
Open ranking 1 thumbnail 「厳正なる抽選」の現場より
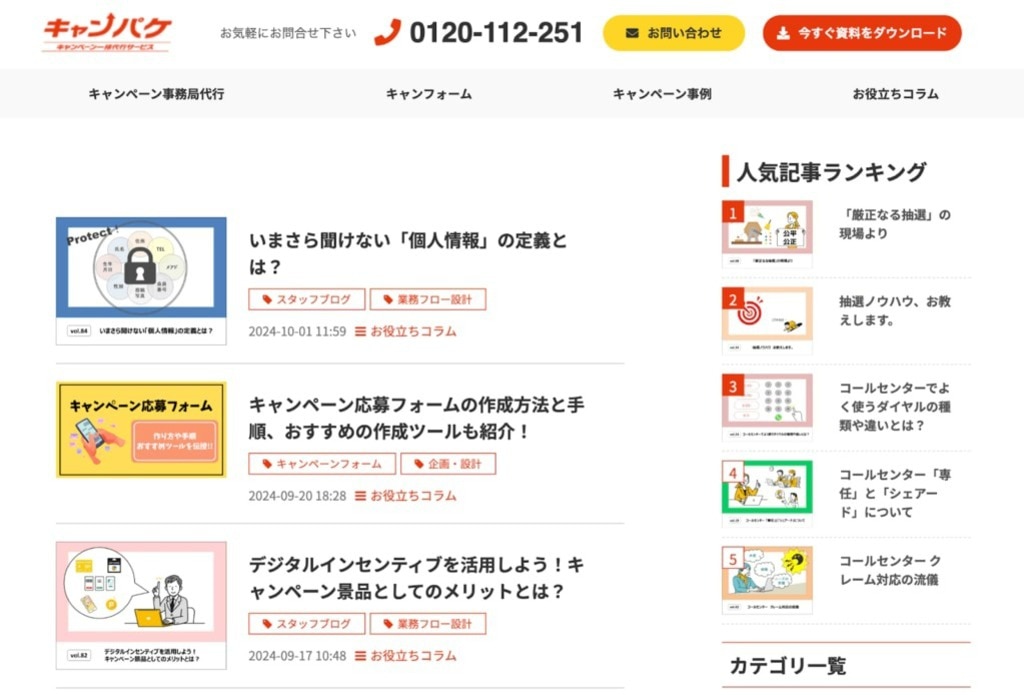point(767,234)
